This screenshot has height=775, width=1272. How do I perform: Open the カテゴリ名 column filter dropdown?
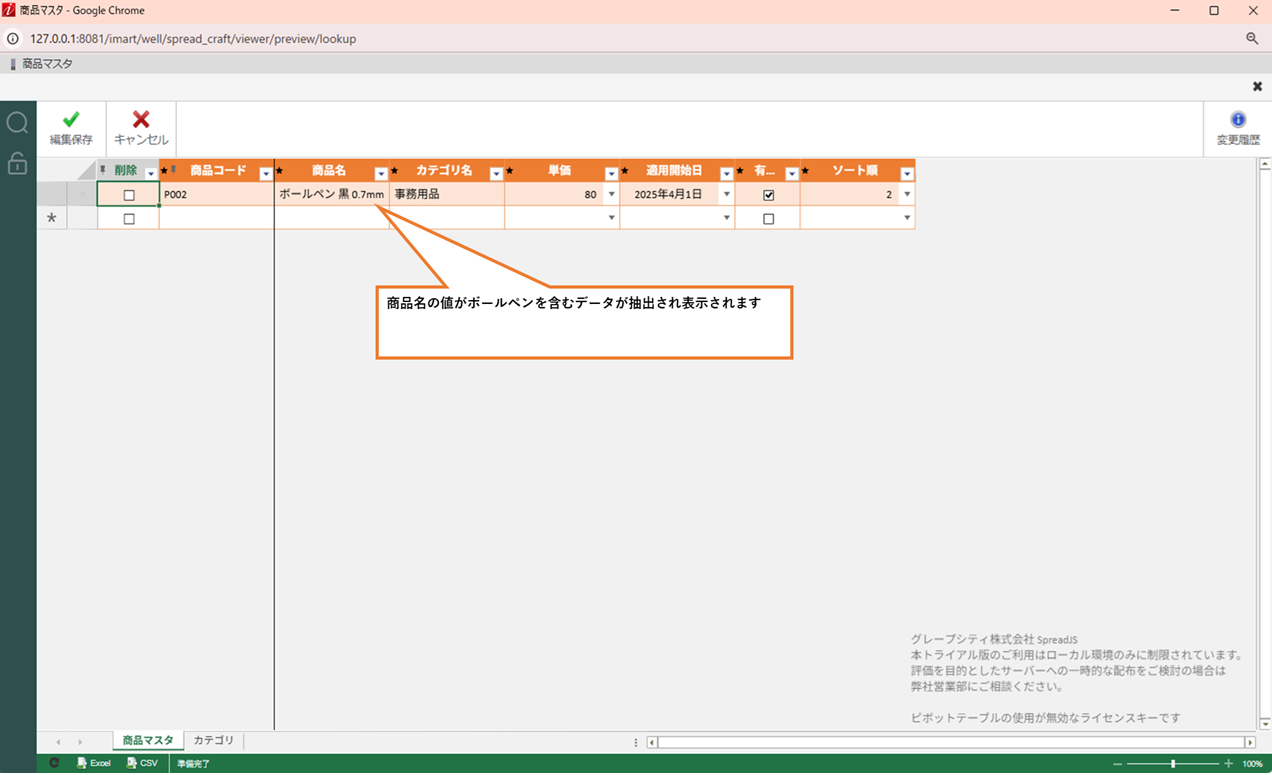496,173
